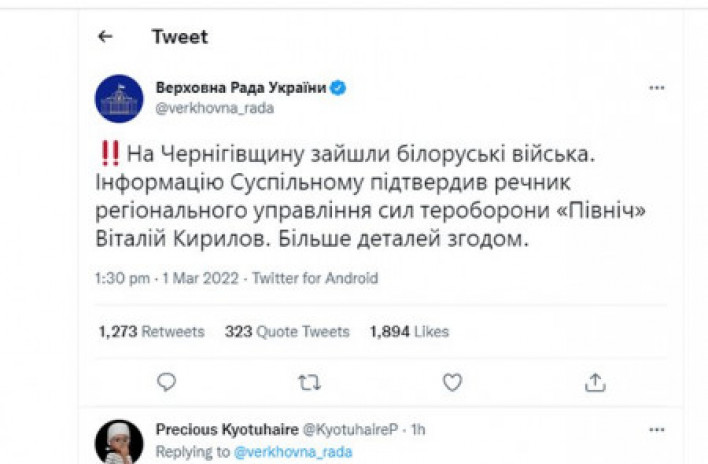This screenshot has width=708, height=464.
Task: Open Precious Kyotuhaire's avatar
Action: (x=119, y=441)
